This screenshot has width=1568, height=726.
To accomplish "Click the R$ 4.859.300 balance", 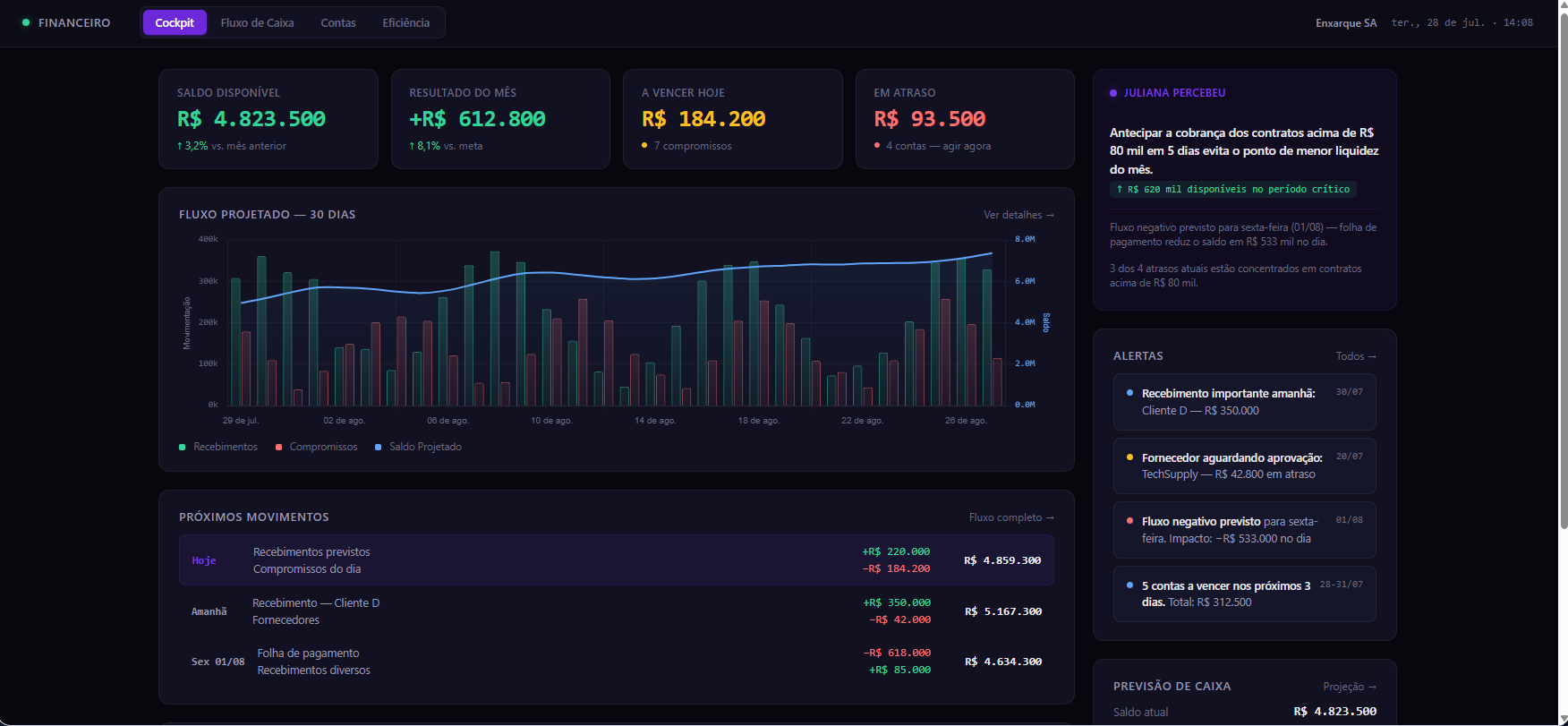I will tap(1002, 560).
